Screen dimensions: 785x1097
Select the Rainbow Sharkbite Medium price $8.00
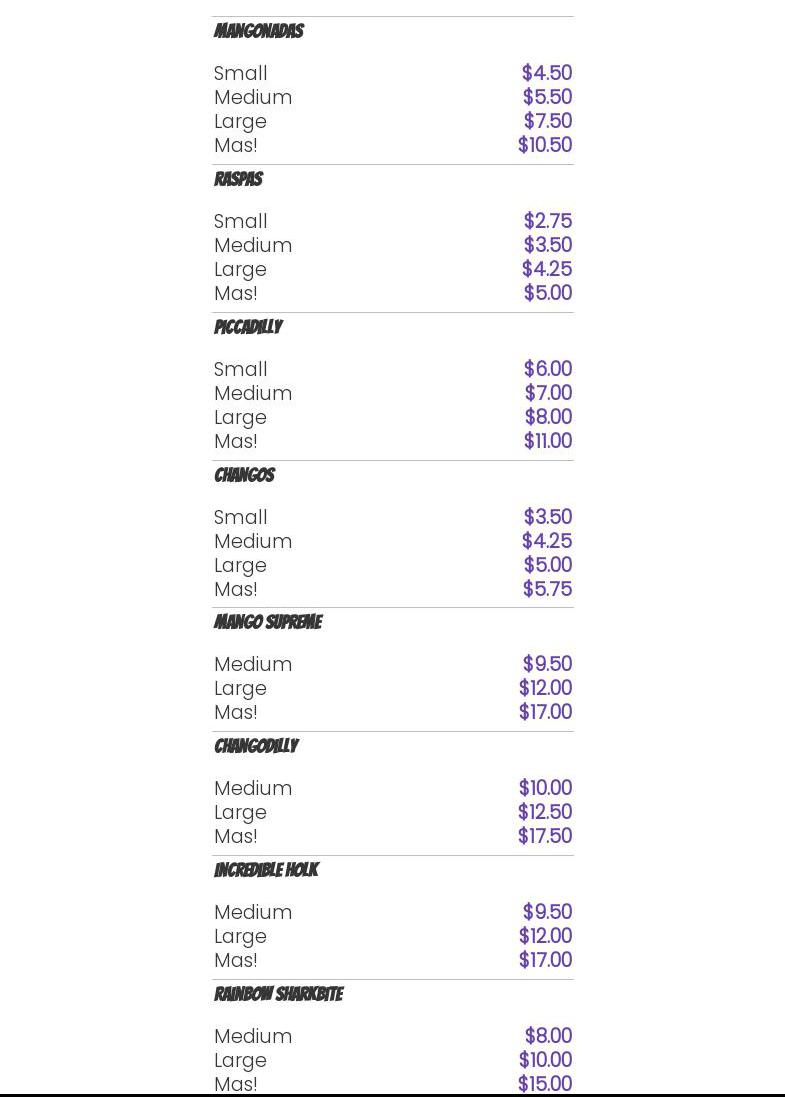point(548,1036)
